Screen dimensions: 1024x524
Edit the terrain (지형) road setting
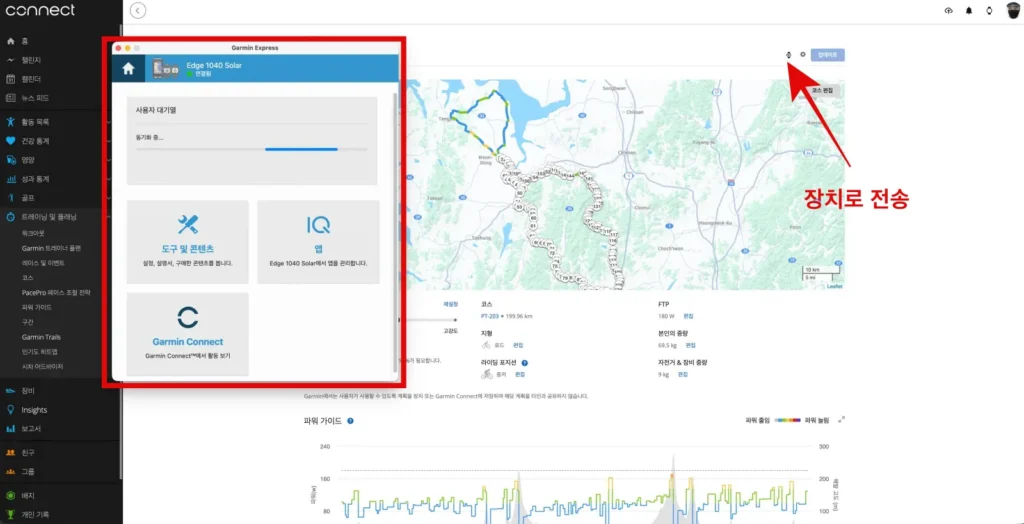(x=518, y=345)
